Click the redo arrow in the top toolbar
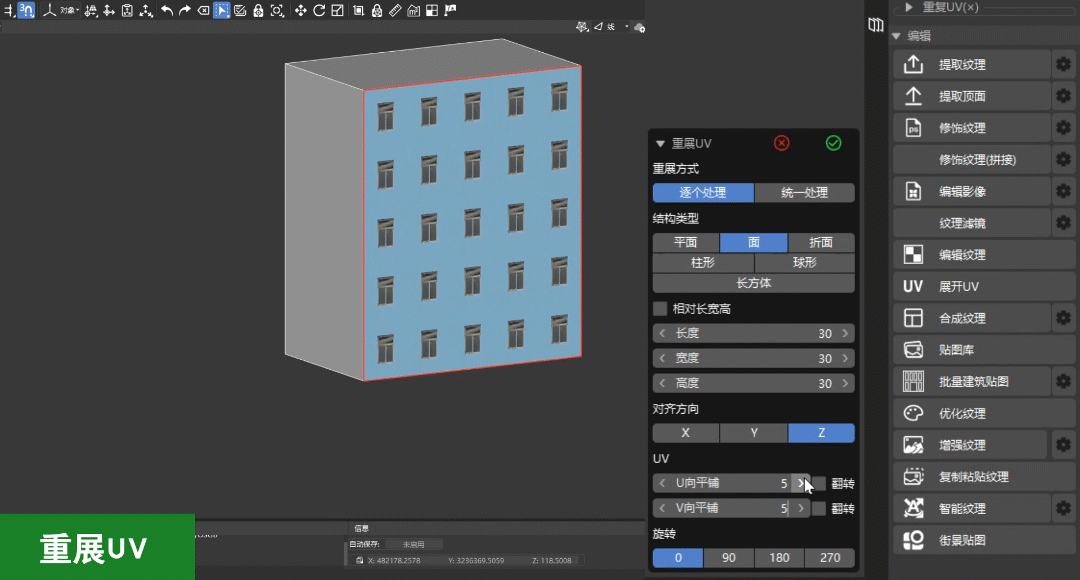This screenshot has width=1080, height=580. tap(185, 10)
